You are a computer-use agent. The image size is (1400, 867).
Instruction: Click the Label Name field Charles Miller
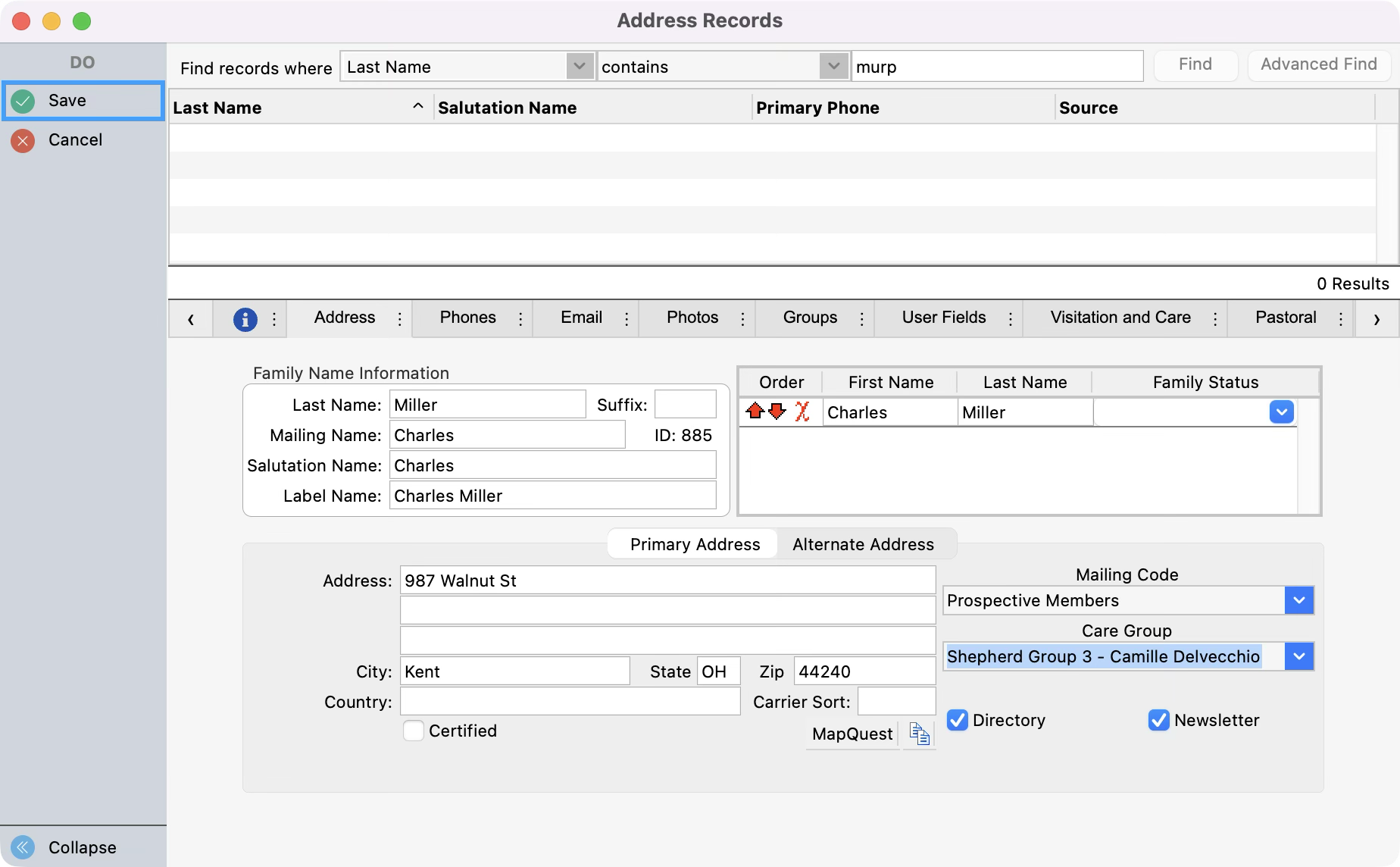pyautogui.click(x=553, y=496)
